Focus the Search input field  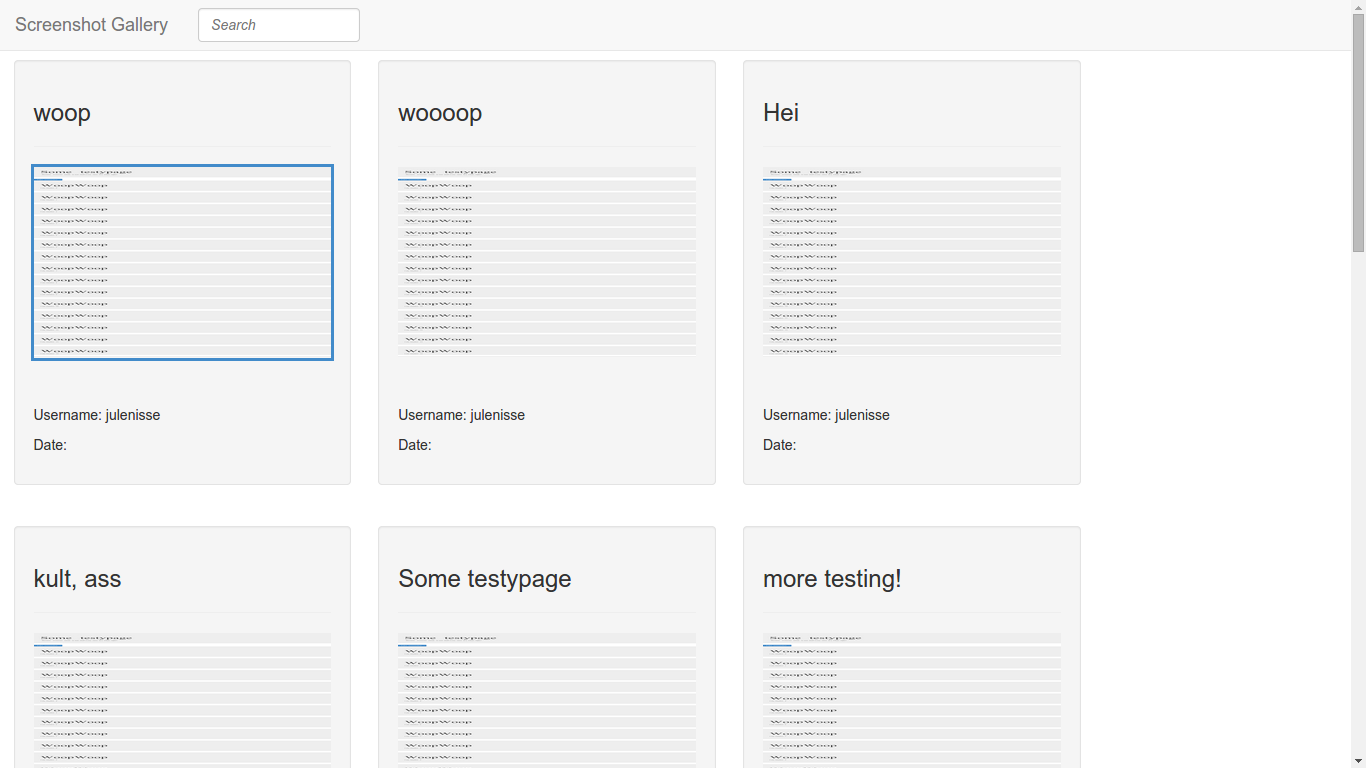click(x=279, y=25)
